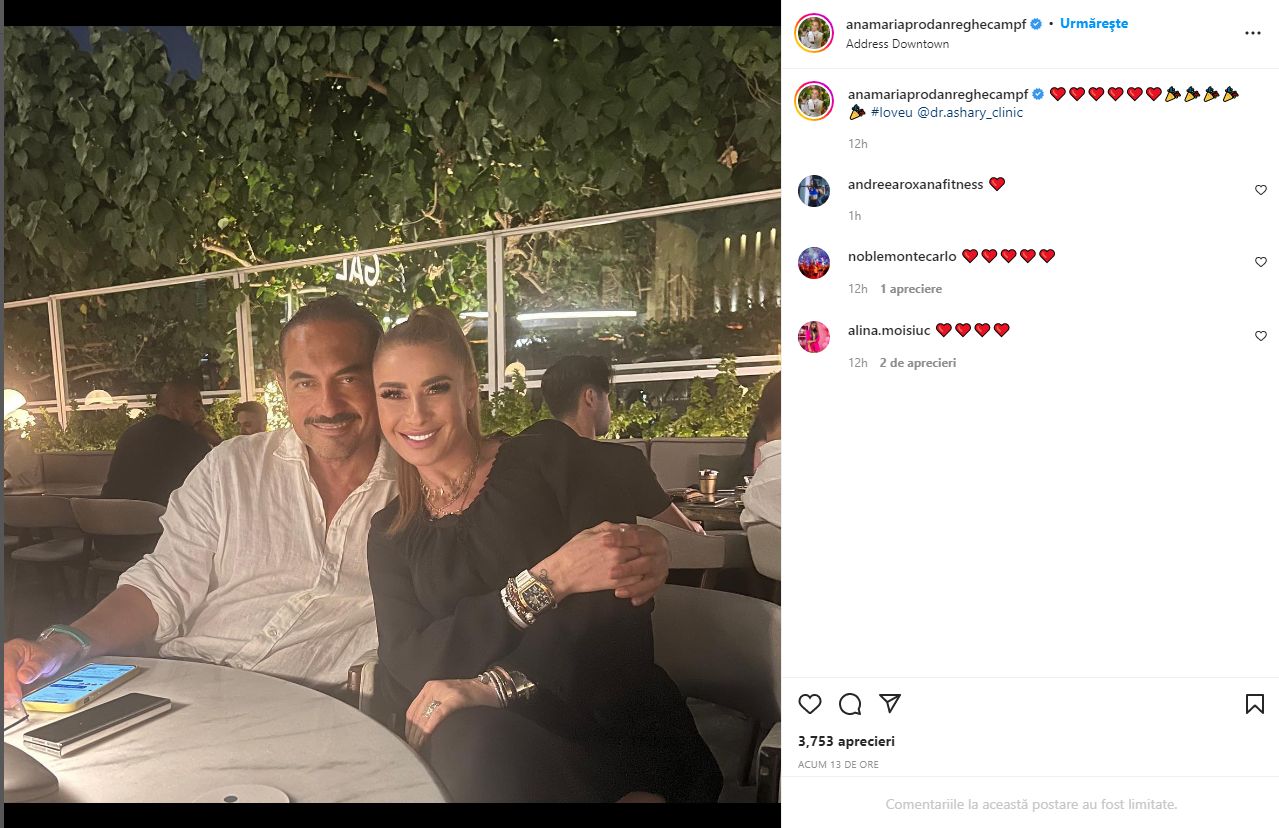View 2 de aprecieri on alina.moisiuc comment

point(918,363)
